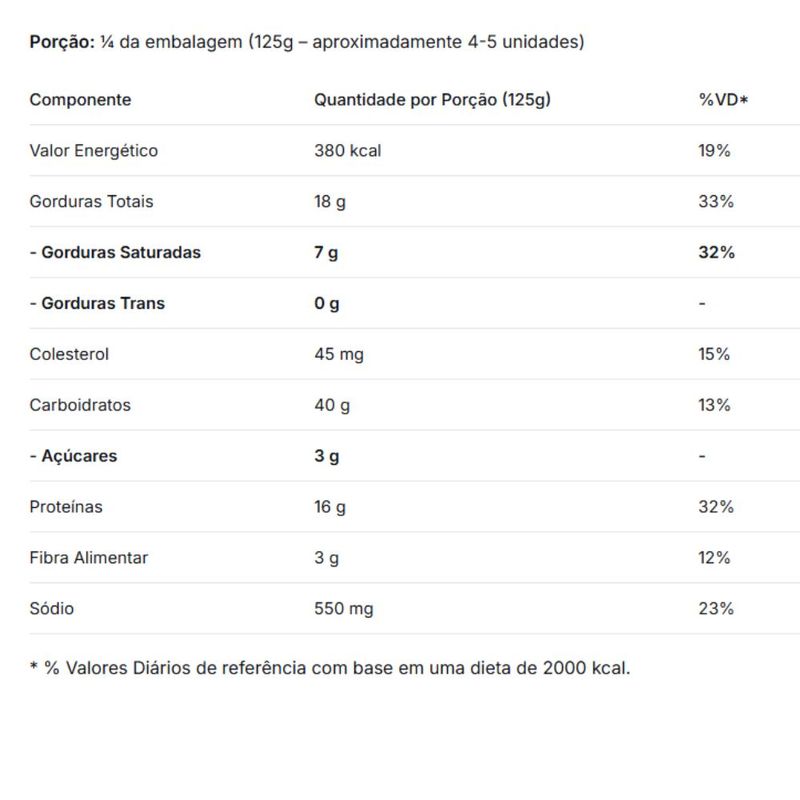Select the 'Colesterol' row label
Image resolution: width=800 pixels, height=800 pixels.
[69, 355]
